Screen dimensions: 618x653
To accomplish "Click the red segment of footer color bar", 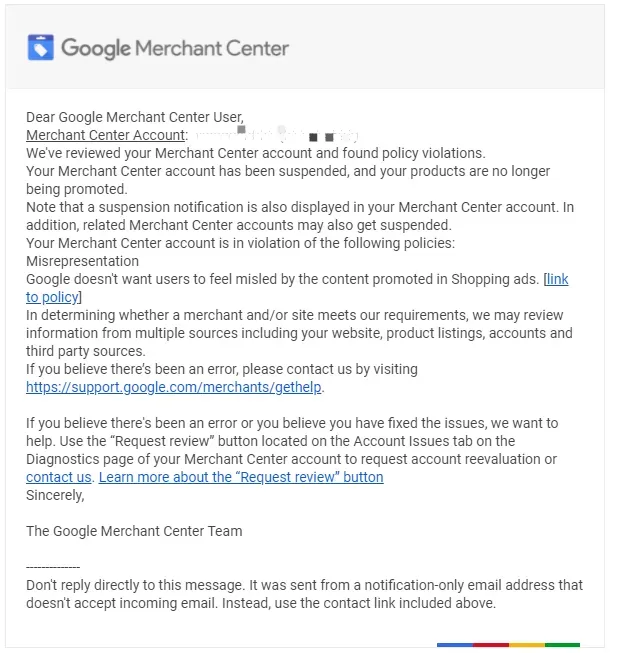I will pyautogui.click(x=491, y=645).
